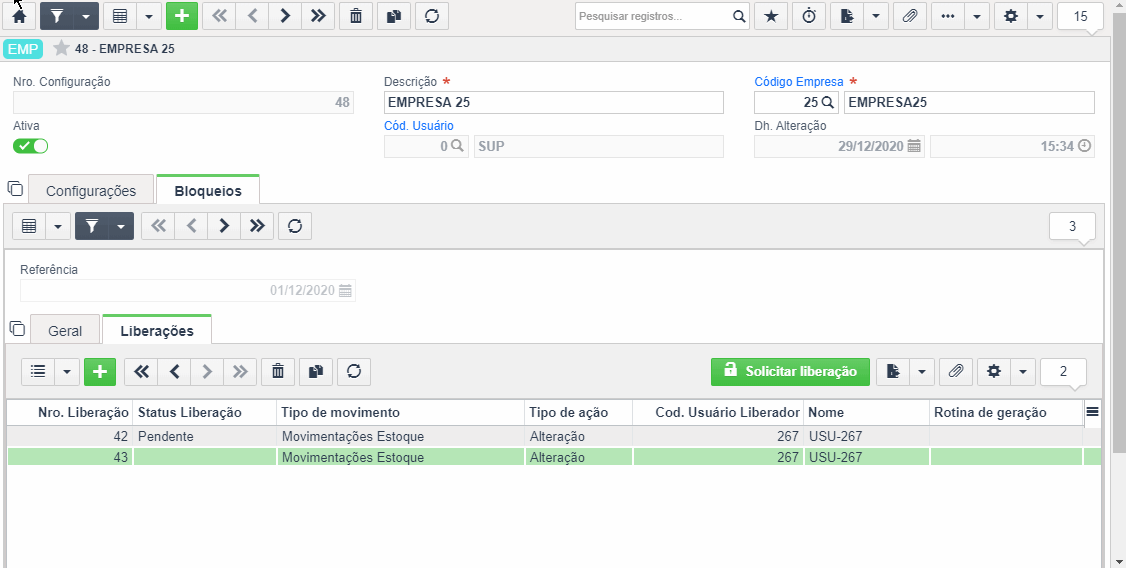This screenshot has height=568, width=1126.
Task: Open the grid column options menu icon
Action: pyautogui.click(x=1092, y=411)
